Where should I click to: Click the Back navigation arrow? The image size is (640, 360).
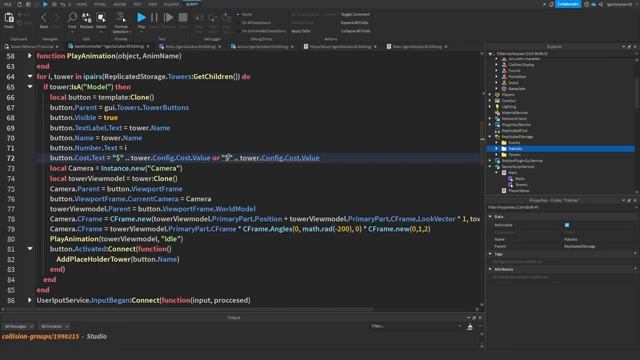pyautogui.click(x=44, y=18)
